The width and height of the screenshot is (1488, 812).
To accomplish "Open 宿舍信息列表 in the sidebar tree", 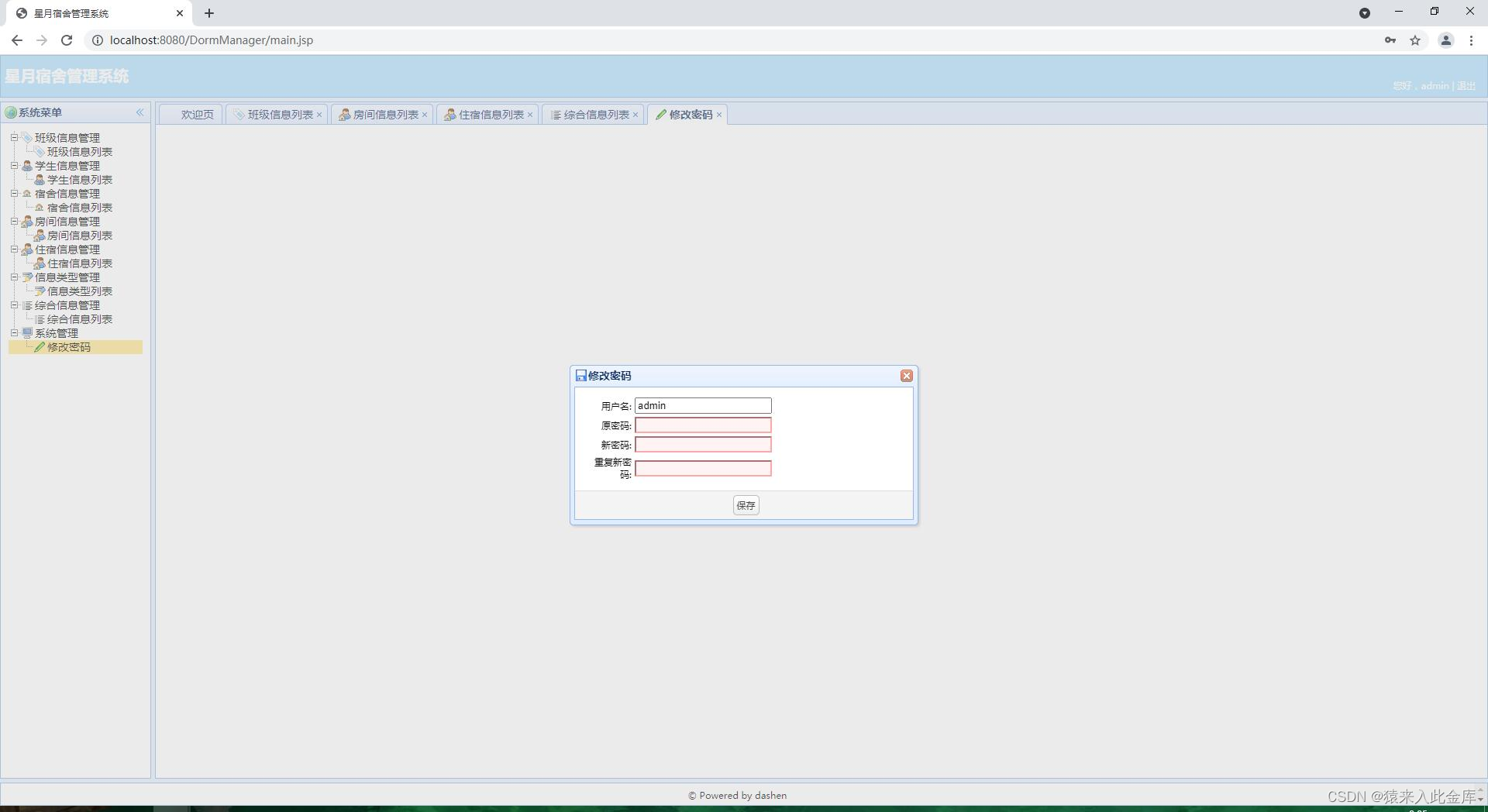I will pos(80,208).
